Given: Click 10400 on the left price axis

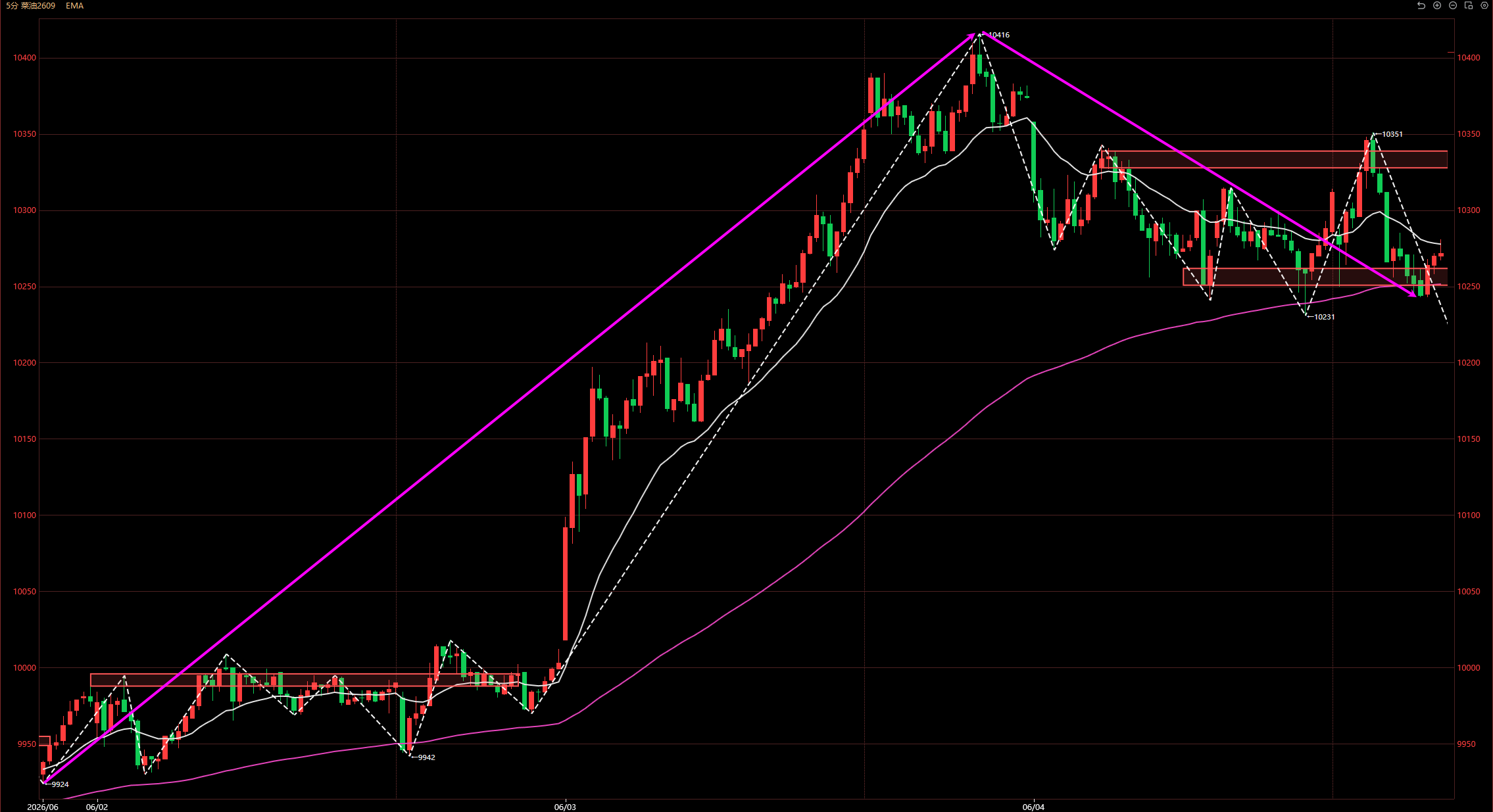Looking at the screenshot, I should (x=25, y=58).
